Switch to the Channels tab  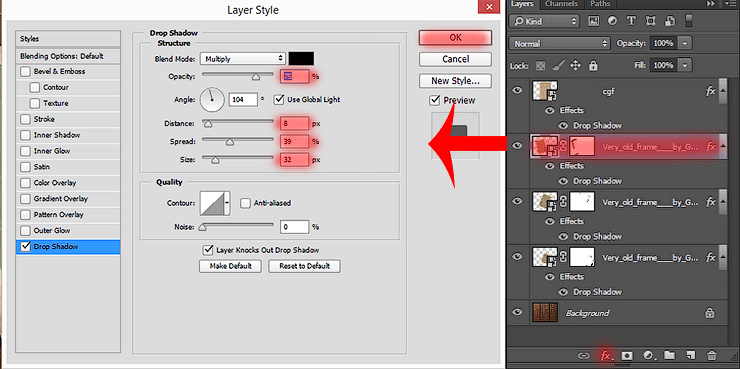562,4
